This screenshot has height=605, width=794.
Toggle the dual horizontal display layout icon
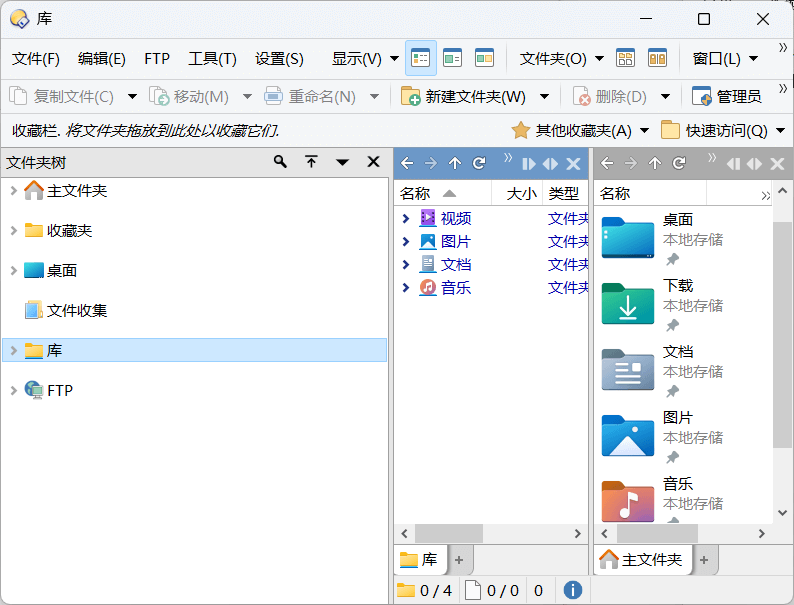(484, 58)
